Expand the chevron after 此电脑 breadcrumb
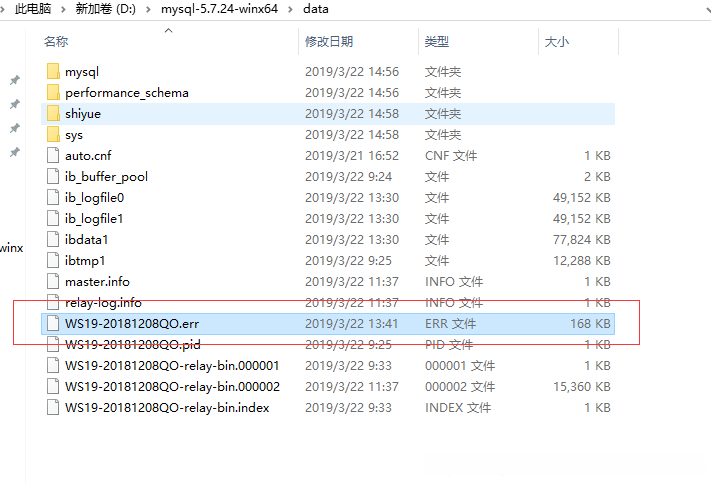This screenshot has width=711, height=485. 63,9
